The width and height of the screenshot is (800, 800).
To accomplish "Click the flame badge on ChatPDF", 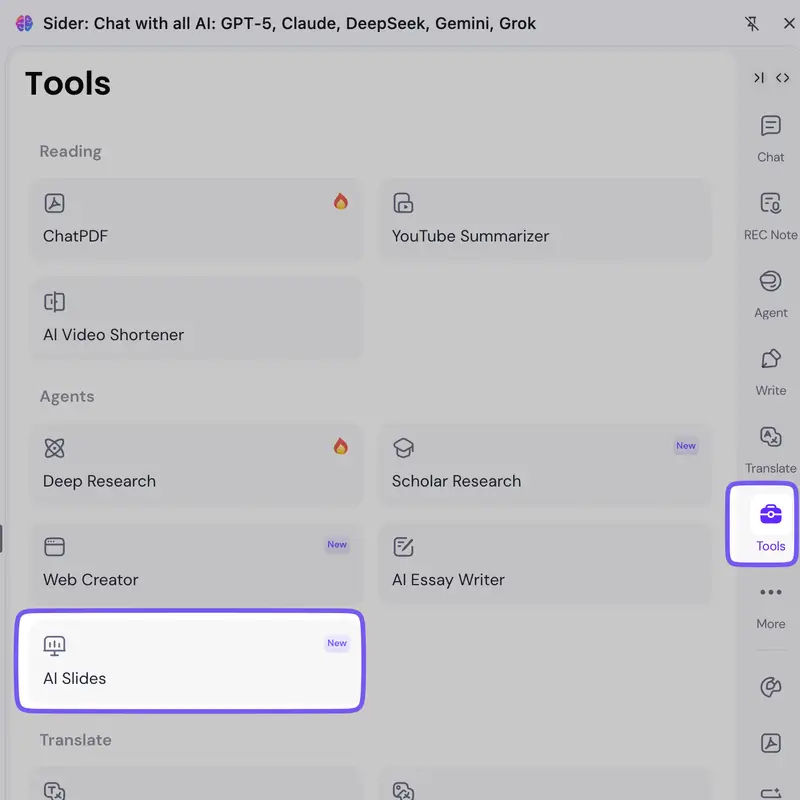I will (x=341, y=202).
